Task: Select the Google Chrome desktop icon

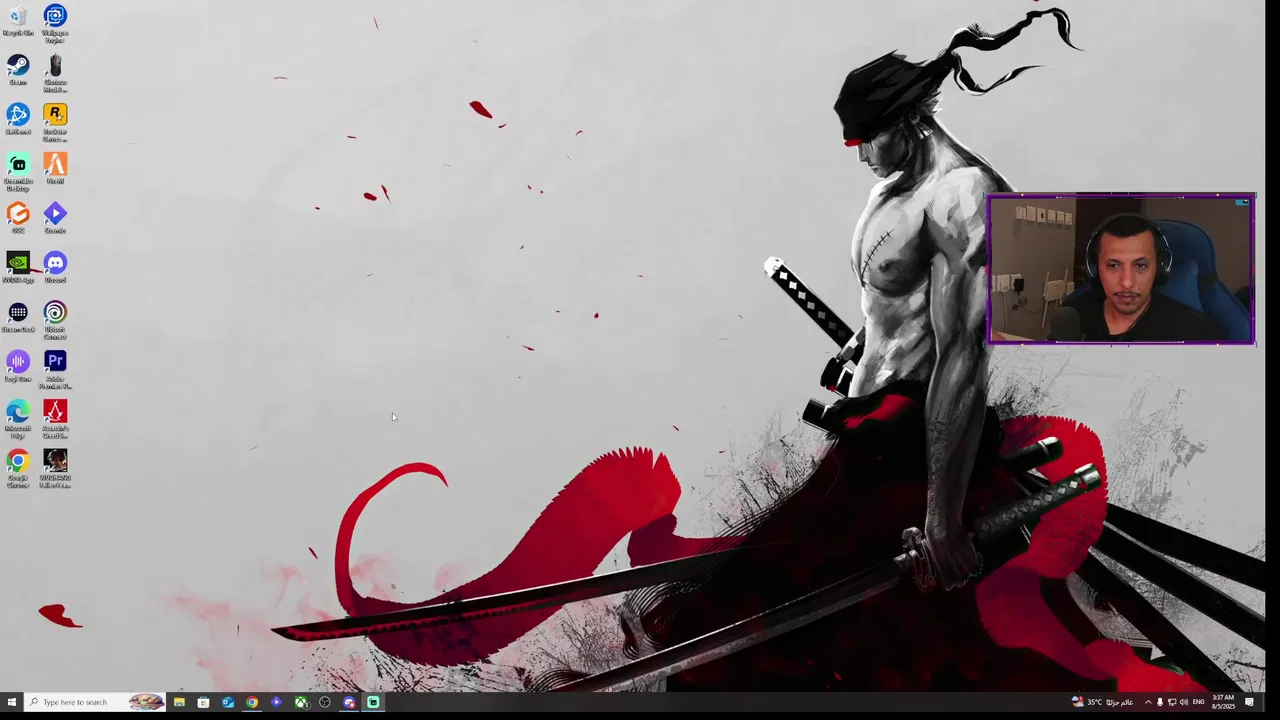Action: coord(18,469)
